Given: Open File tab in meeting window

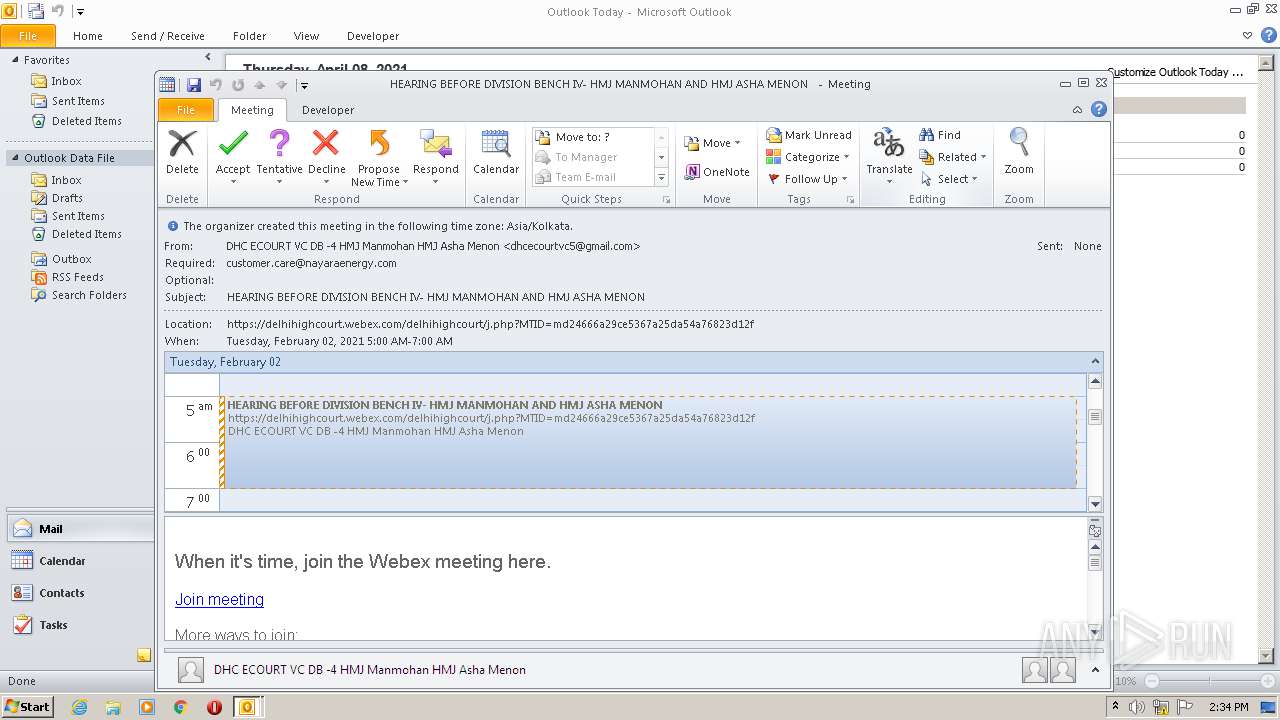Looking at the screenshot, I should click(186, 110).
